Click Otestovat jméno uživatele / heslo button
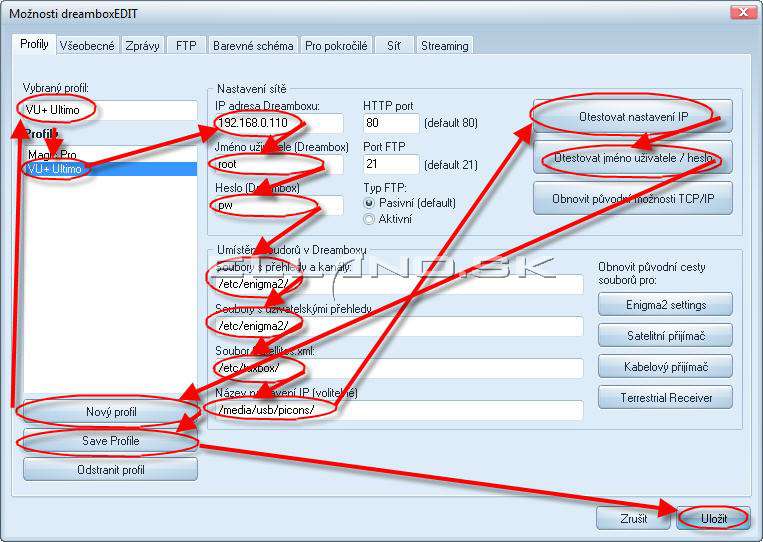763x542 pixels. [x=633, y=158]
